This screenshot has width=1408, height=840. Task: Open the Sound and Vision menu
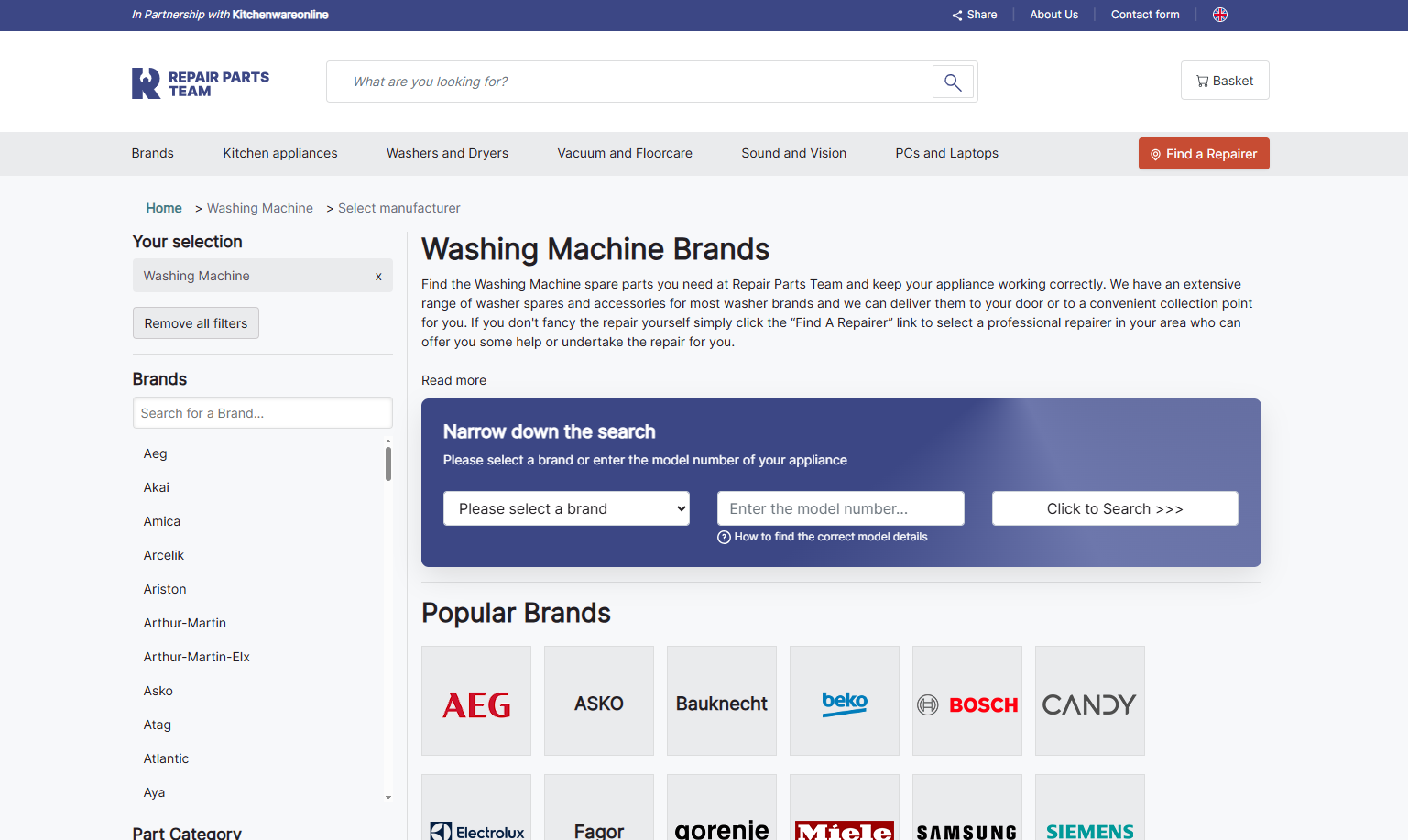coord(794,153)
